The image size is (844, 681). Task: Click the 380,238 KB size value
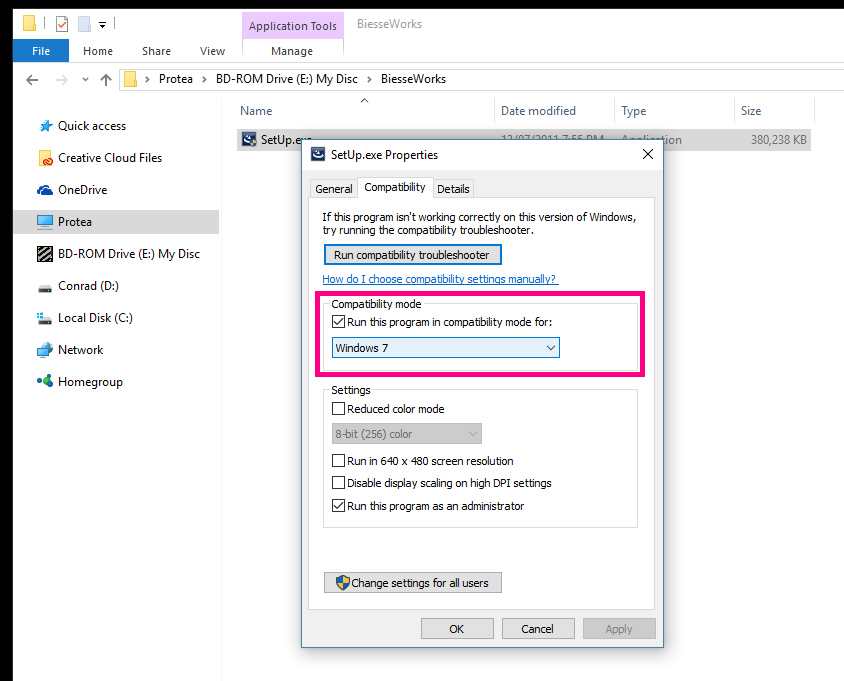tap(778, 140)
